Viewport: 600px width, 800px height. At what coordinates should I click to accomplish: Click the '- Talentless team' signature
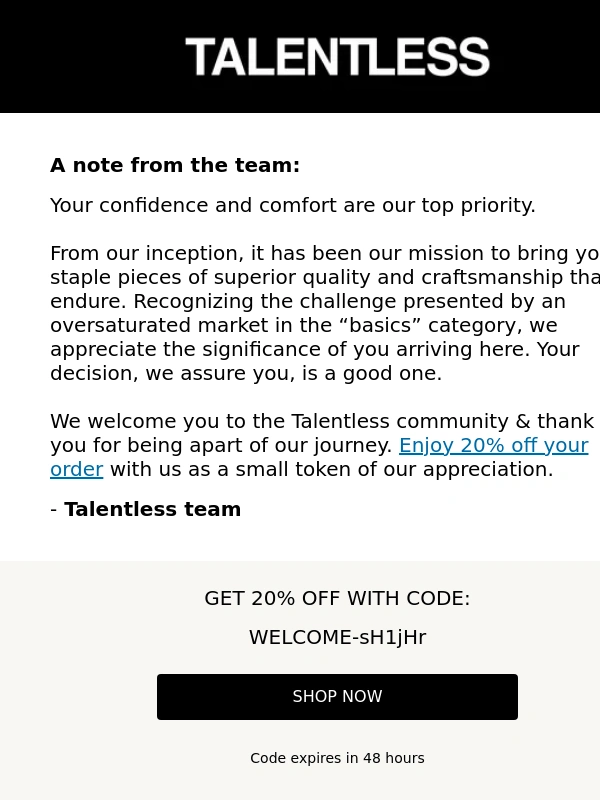pyautogui.click(x=145, y=509)
